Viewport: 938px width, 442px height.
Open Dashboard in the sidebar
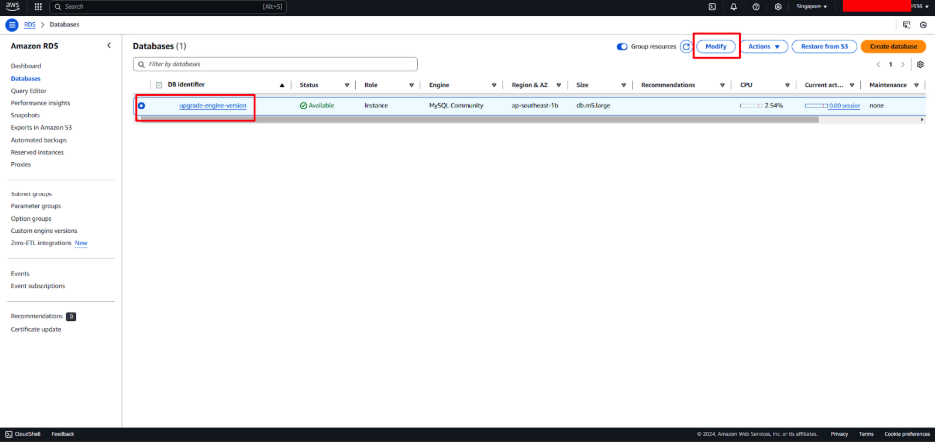pyautogui.click(x=26, y=66)
